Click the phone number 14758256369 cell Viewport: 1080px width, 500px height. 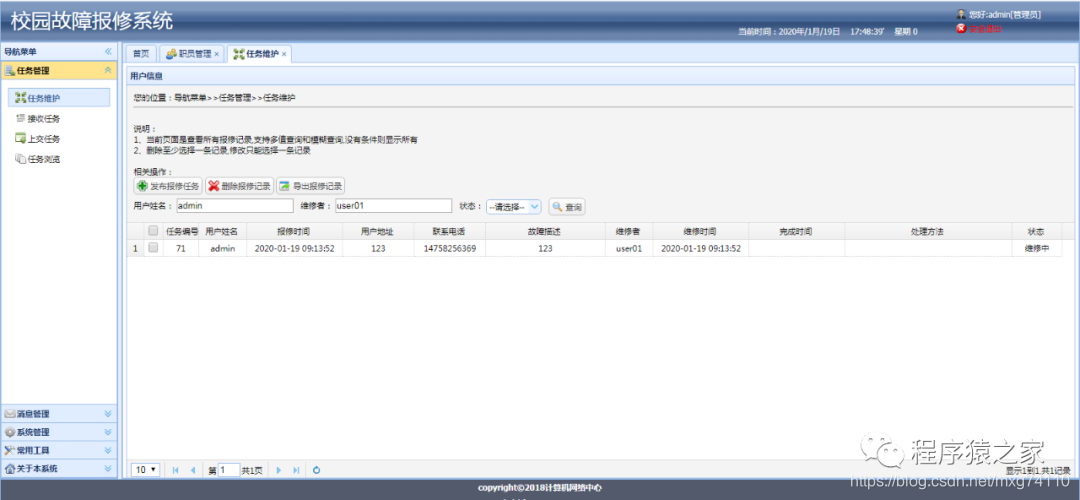[x=449, y=249]
